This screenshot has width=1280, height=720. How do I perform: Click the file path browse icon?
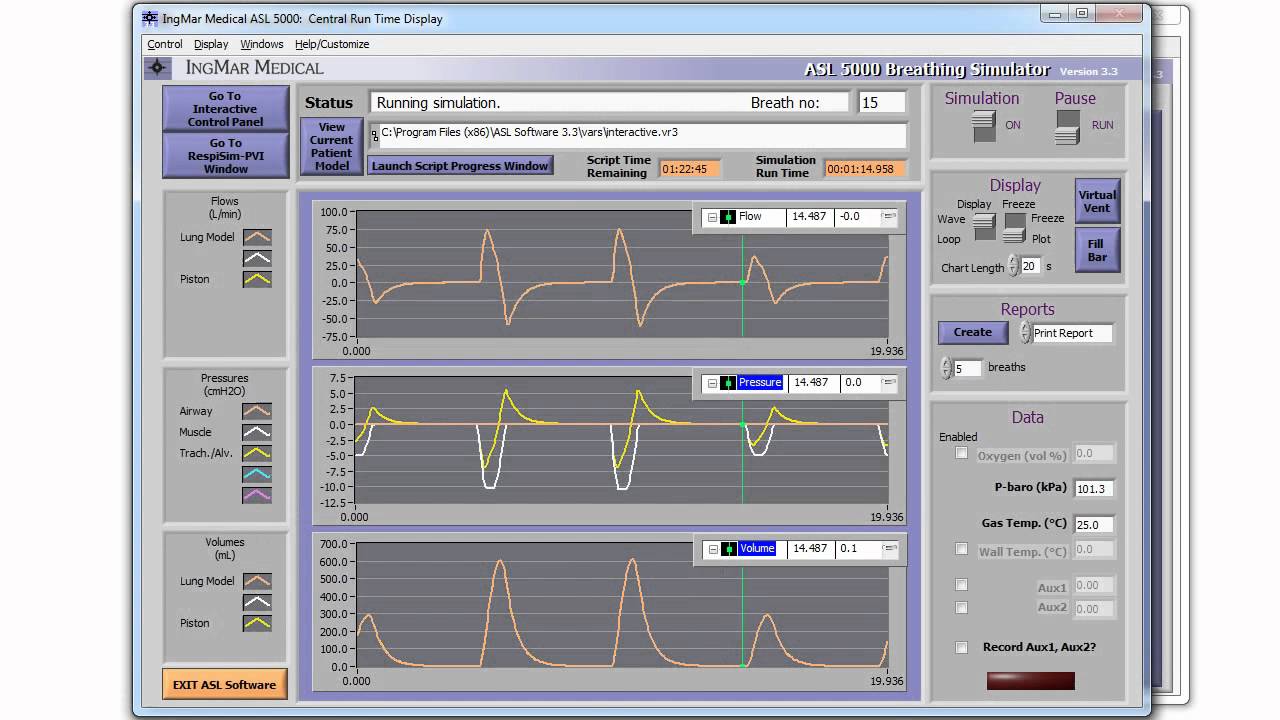[375, 134]
